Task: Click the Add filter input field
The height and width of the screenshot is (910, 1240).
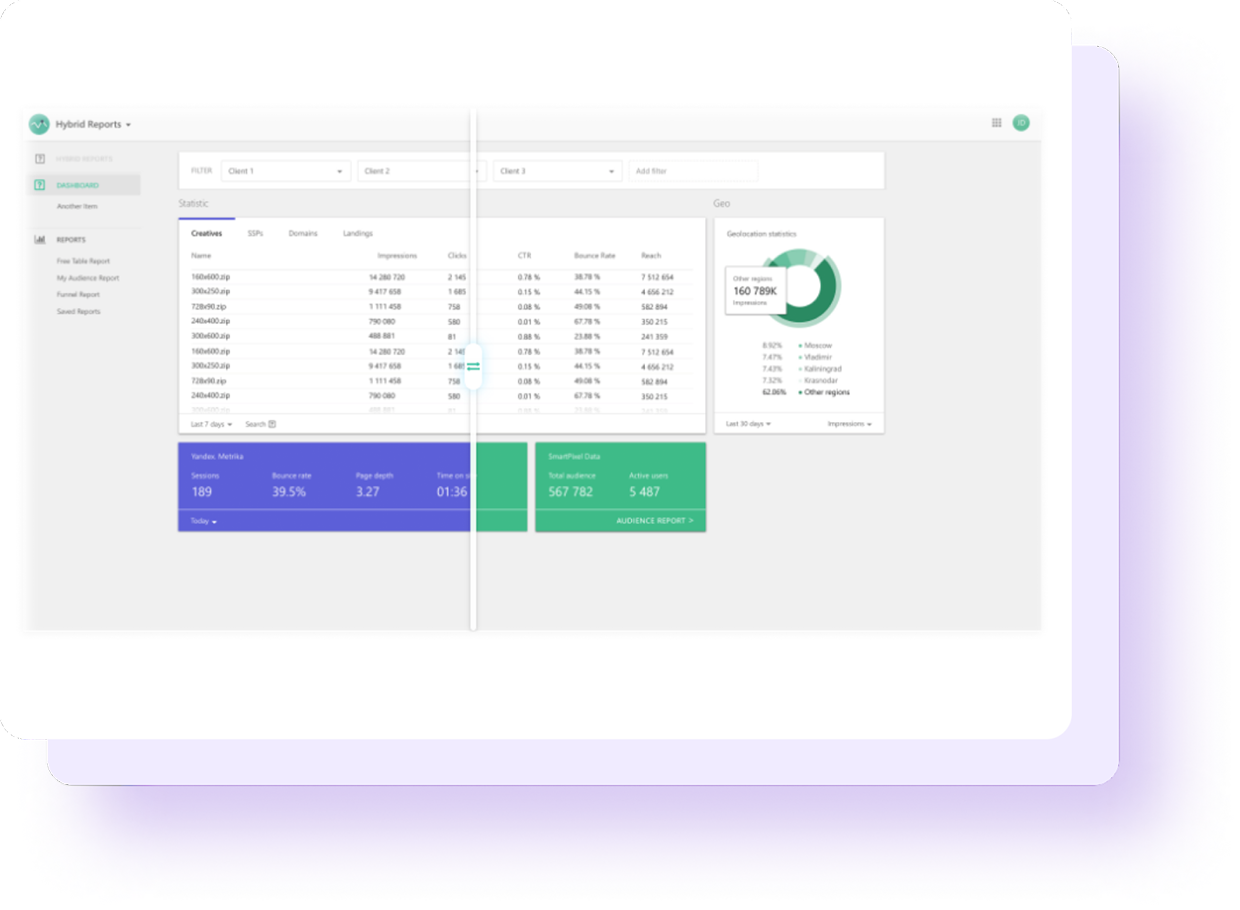Action: point(692,171)
